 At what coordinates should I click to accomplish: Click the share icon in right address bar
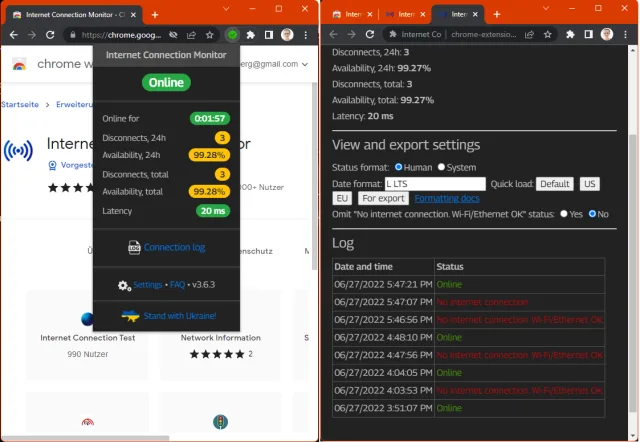(x=529, y=35)
